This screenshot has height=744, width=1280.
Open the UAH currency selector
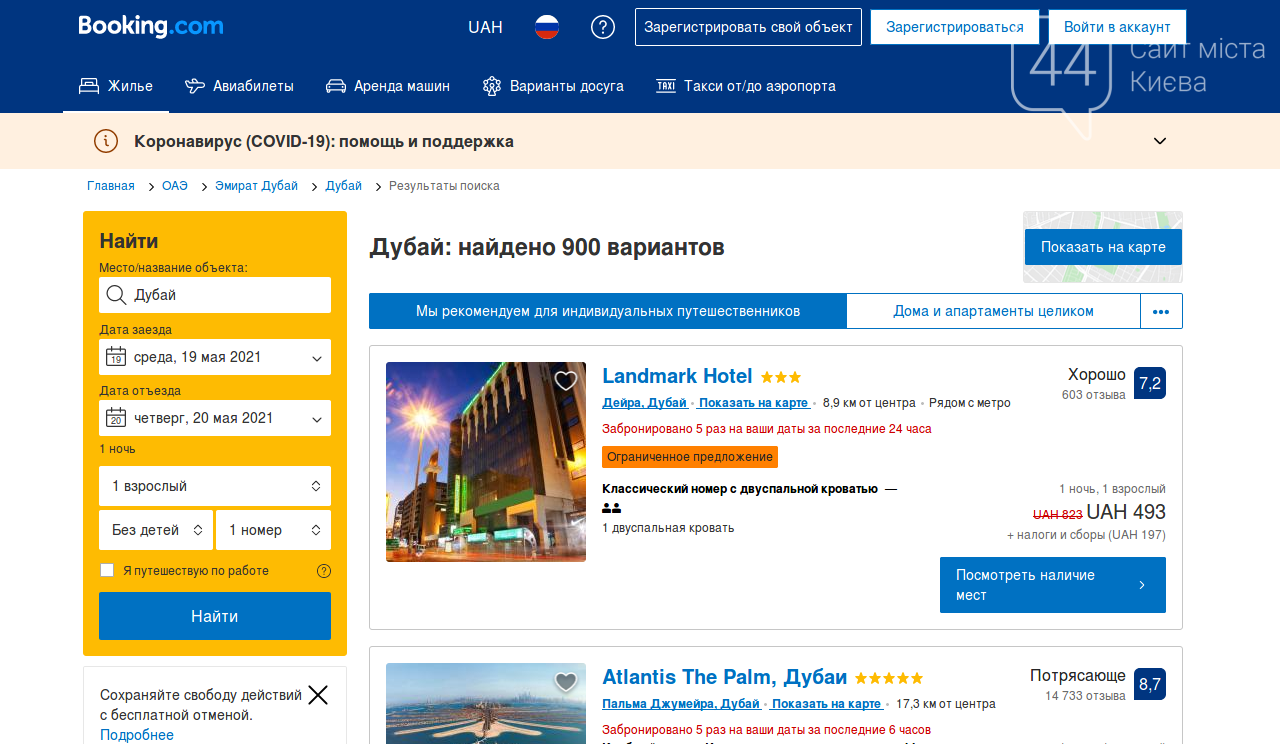(485, 27)
